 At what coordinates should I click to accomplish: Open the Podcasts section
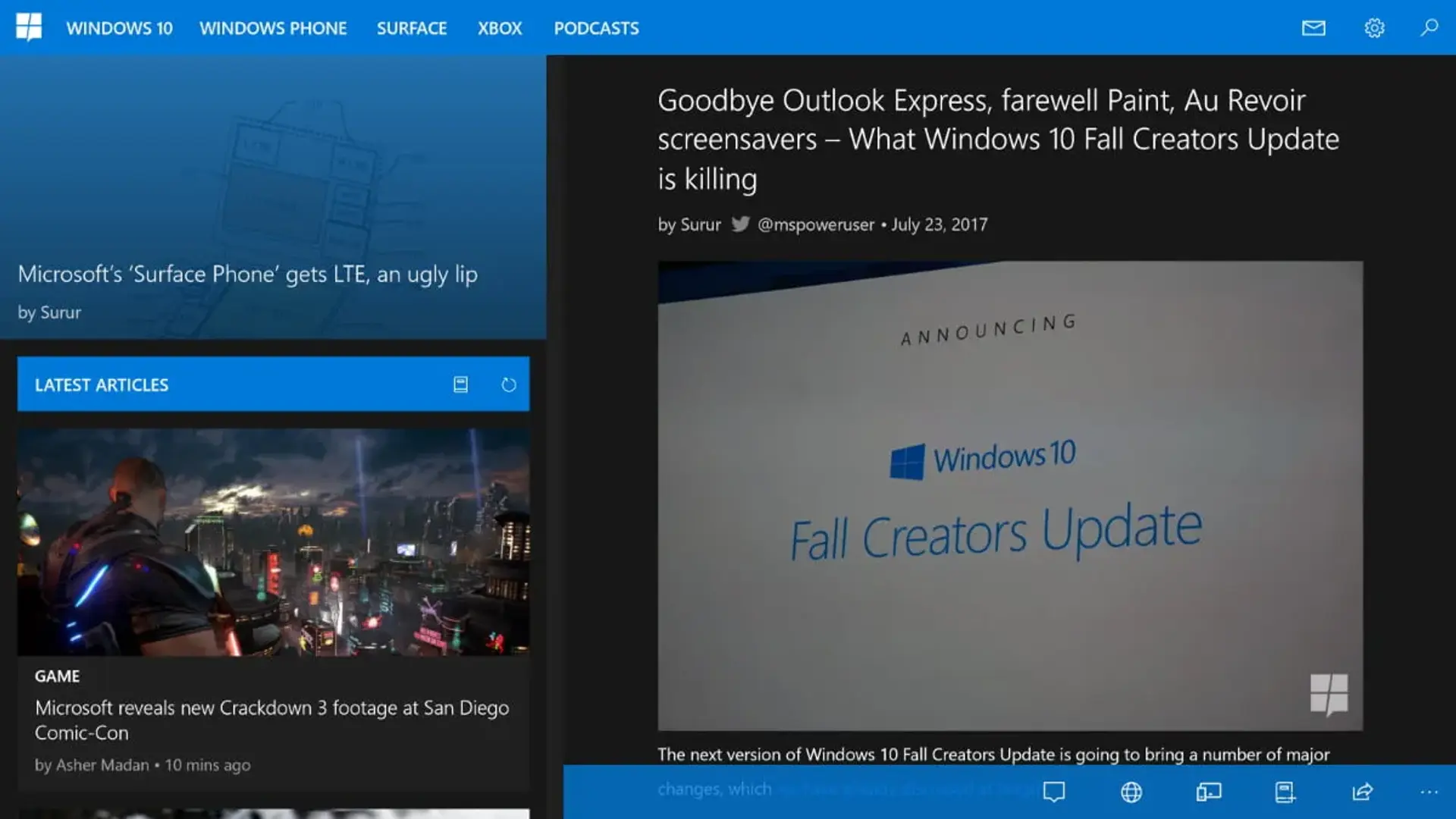pos(596,28)
